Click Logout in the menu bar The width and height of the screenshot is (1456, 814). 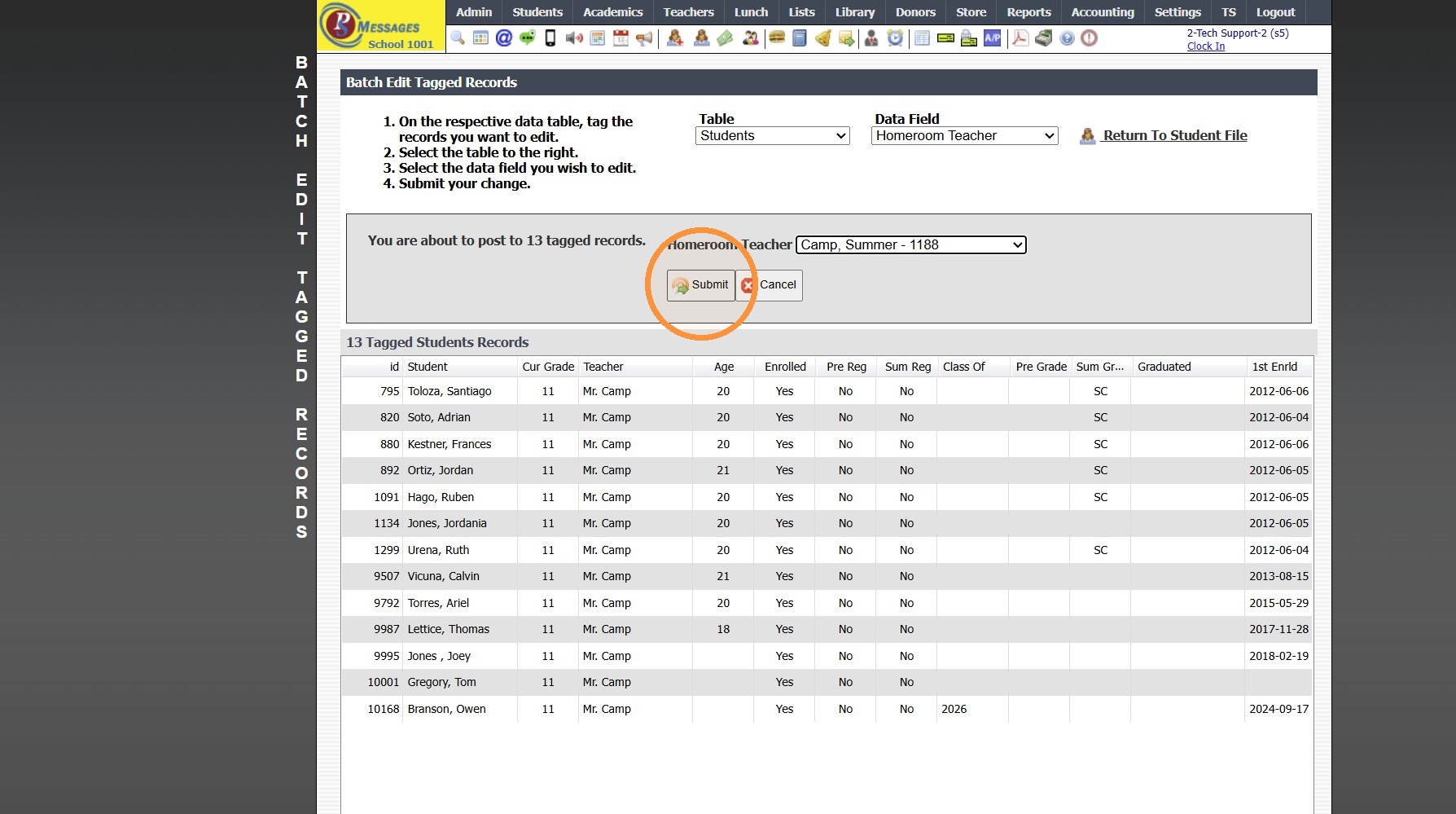(x=1275, y=12)
